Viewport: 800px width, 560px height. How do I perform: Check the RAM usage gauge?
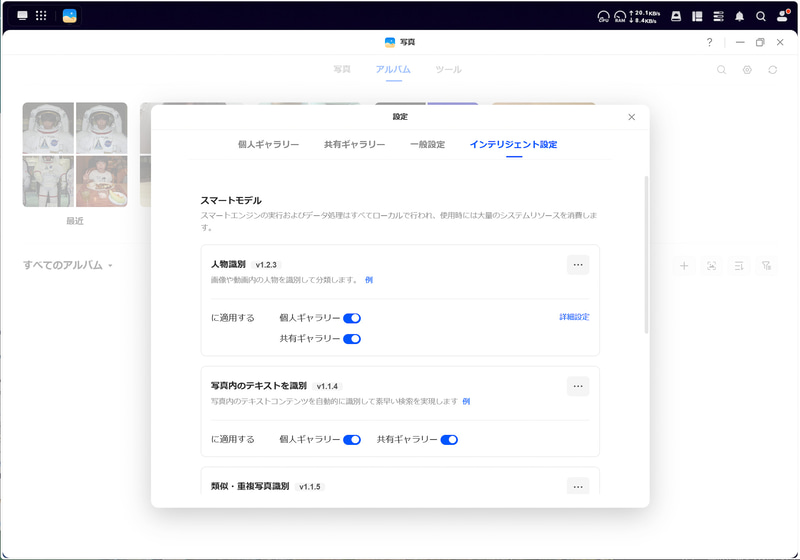[x=620, y=17]
